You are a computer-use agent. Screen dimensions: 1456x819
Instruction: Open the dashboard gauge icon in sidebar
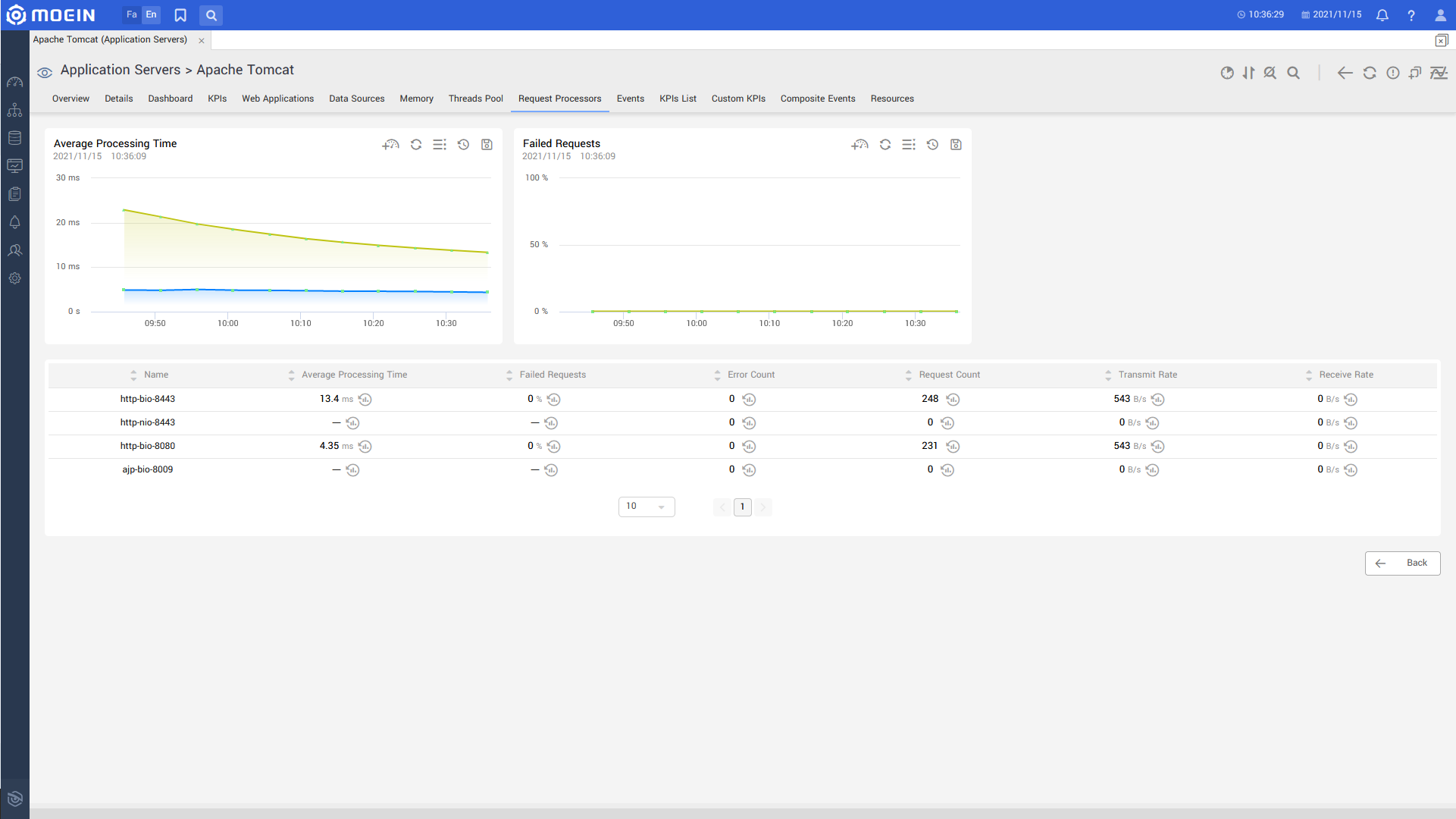point(14,82)
